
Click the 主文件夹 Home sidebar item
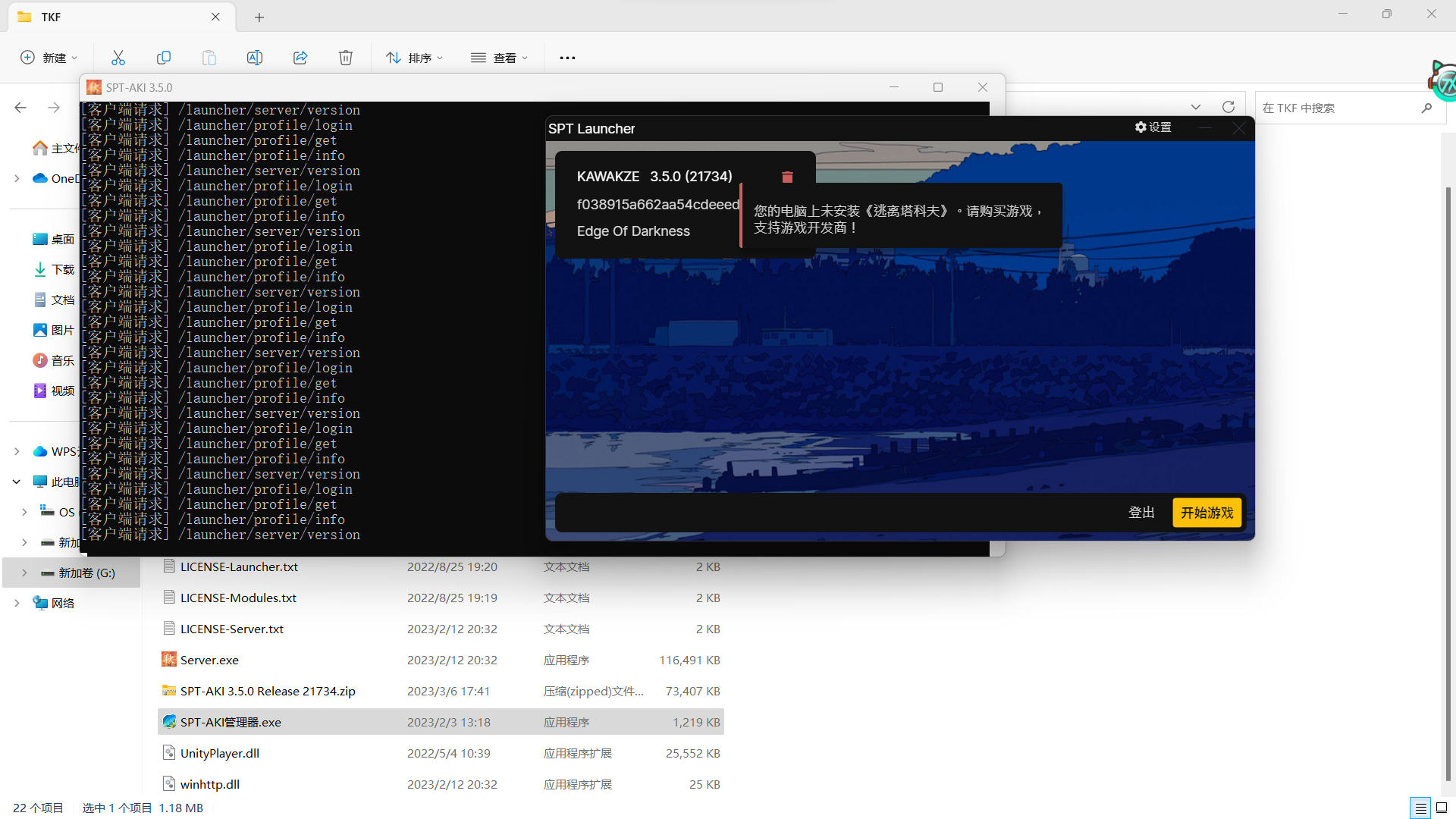click(55, 148)
